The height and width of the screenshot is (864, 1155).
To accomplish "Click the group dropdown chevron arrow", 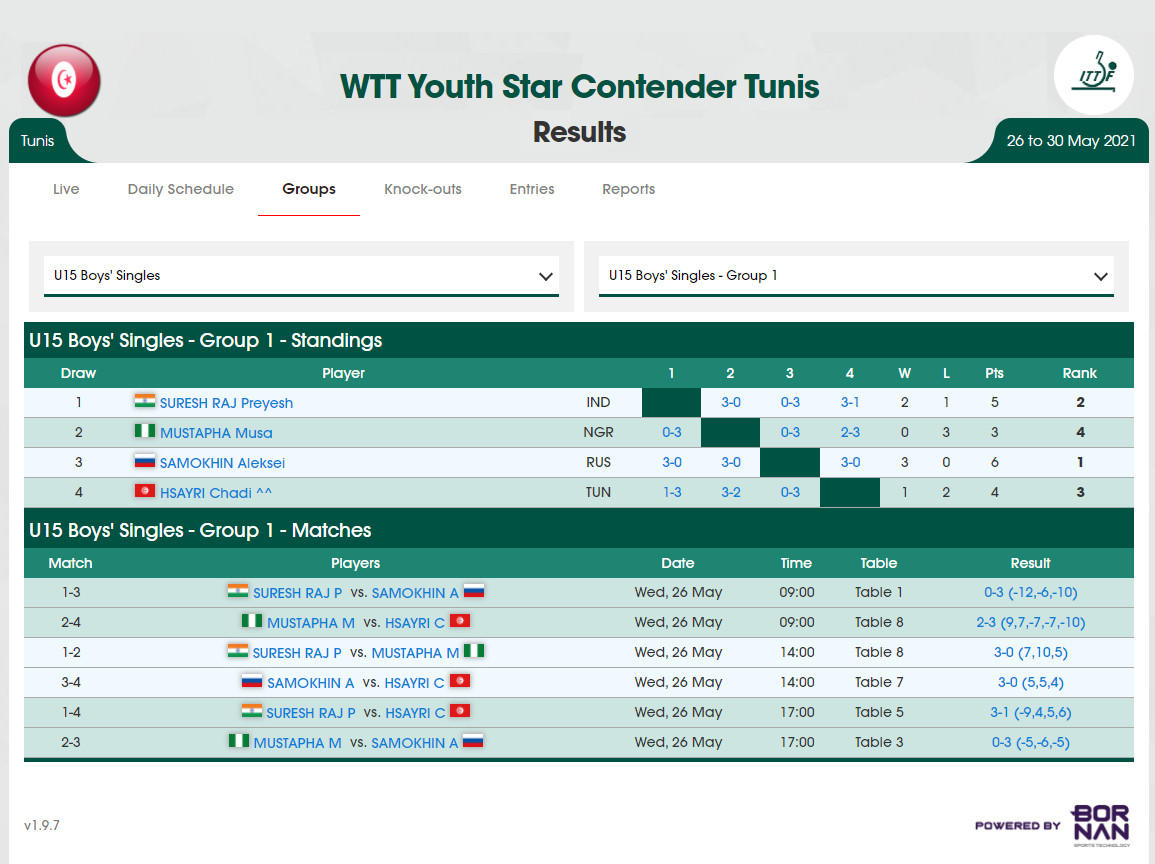I will [1100, 277].
